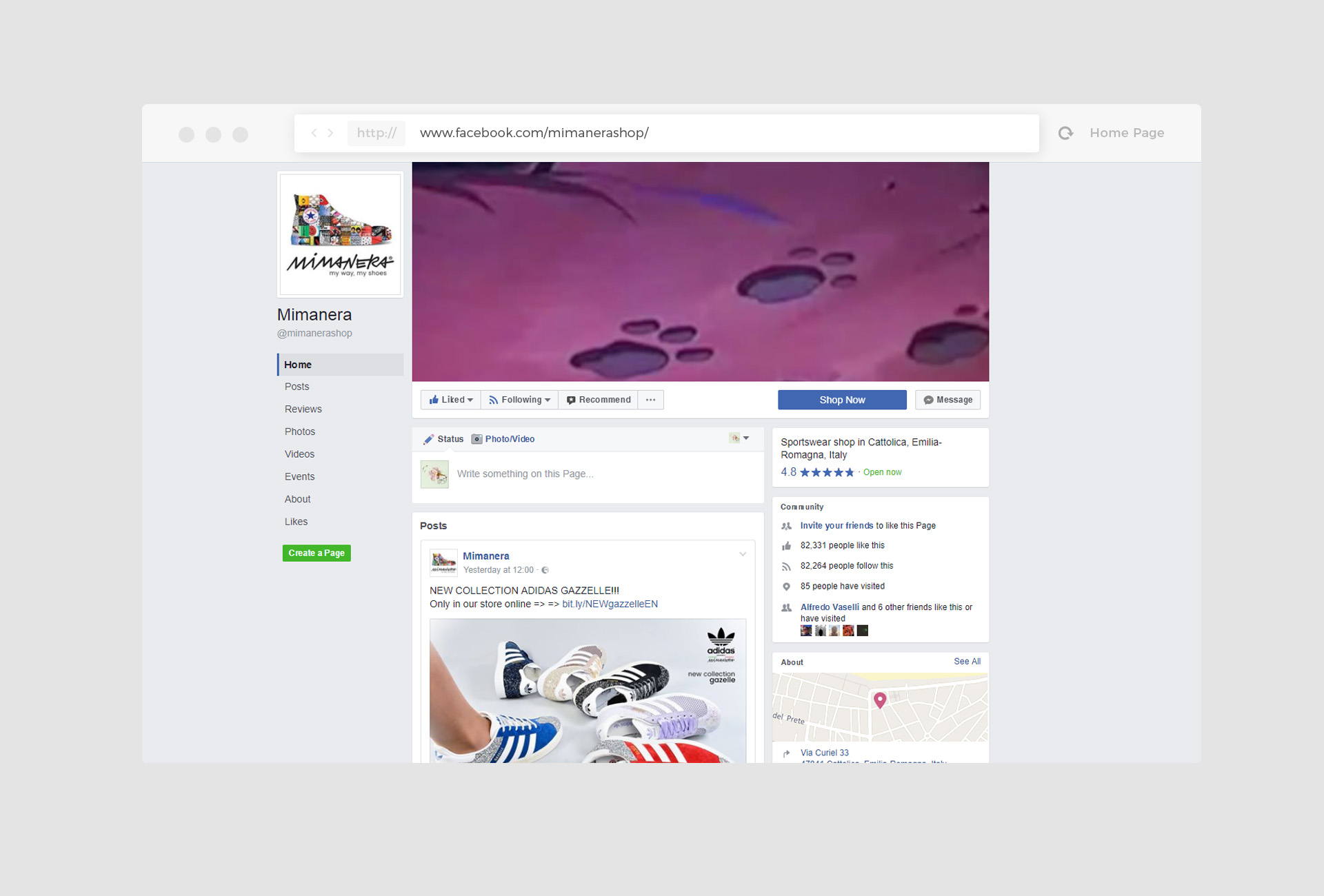Open the Home sidebar tab

[x=341, y=365]
